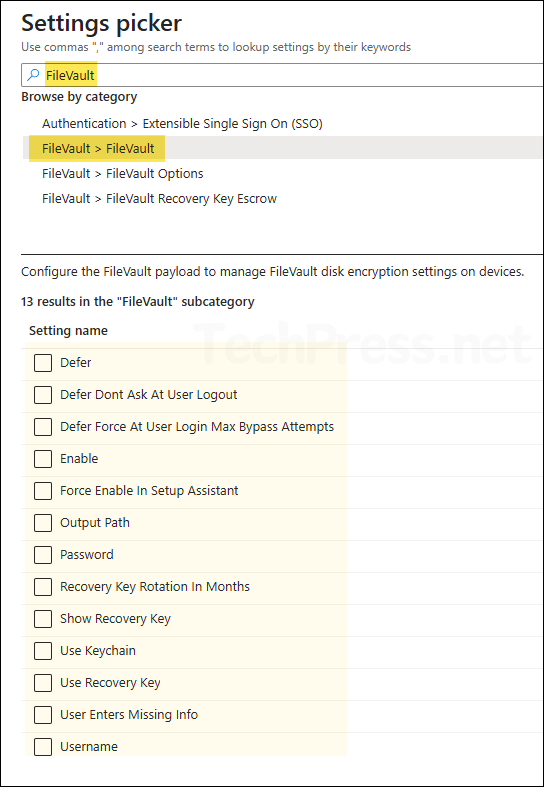The width and height of the screenshot is (544, 787).
Task: Open FileVault > FileVault Recovery Key Escrow category
Action: 160,199
